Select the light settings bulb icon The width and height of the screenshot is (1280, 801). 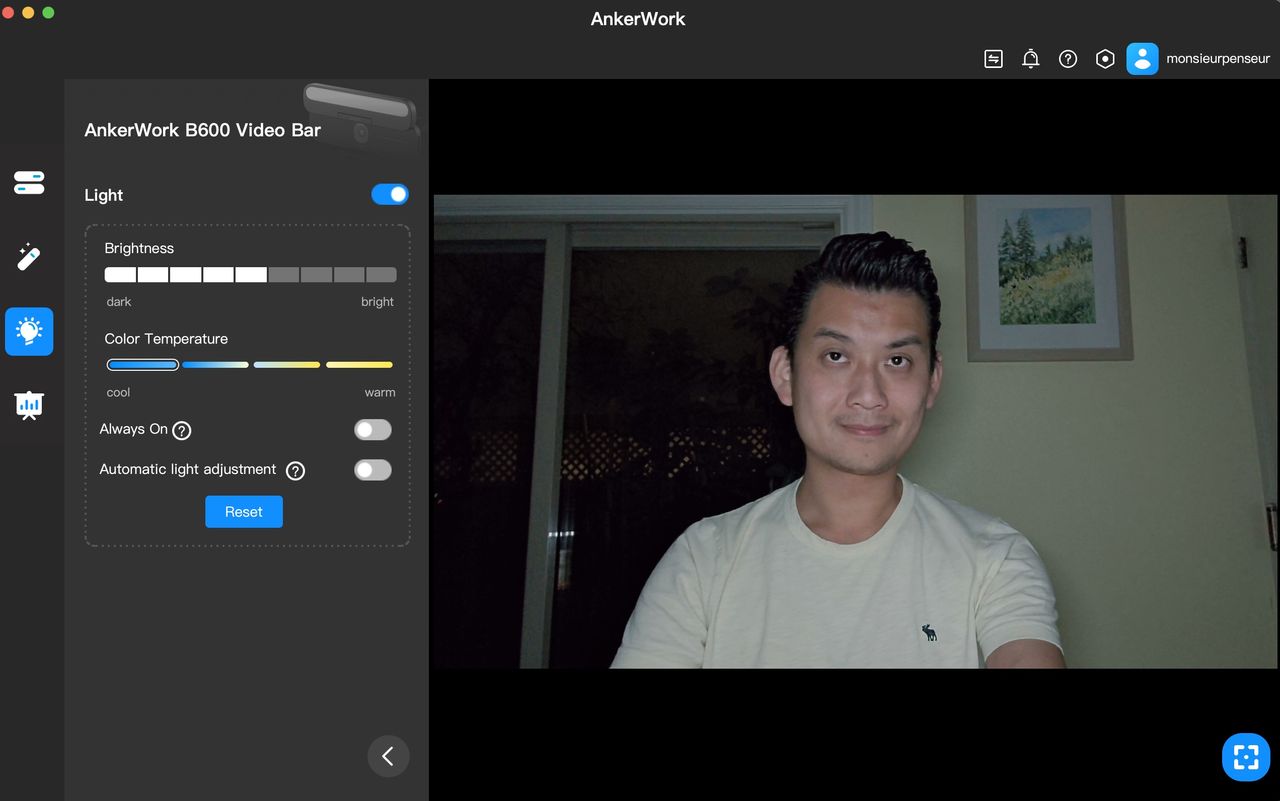point(29,331)
